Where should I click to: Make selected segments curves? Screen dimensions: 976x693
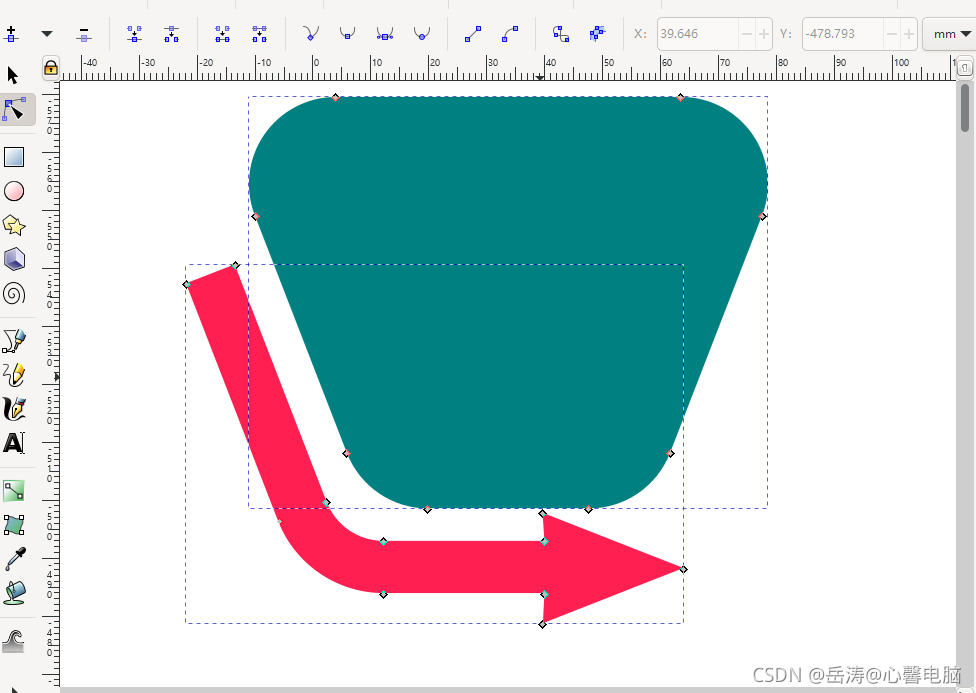click(510, 34)
